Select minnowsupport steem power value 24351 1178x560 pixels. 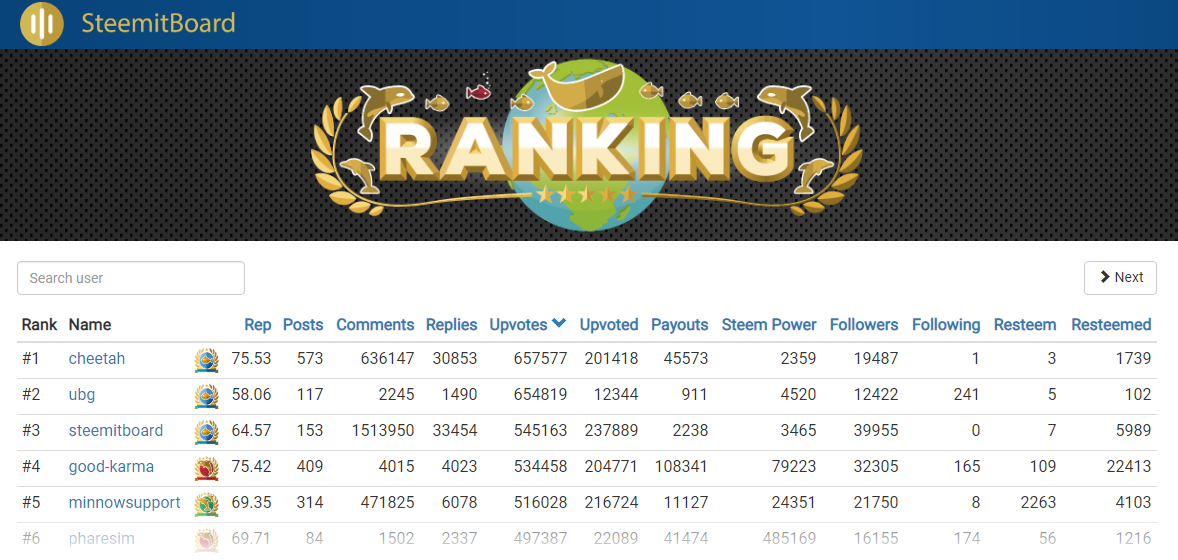[x=793, y=503]
